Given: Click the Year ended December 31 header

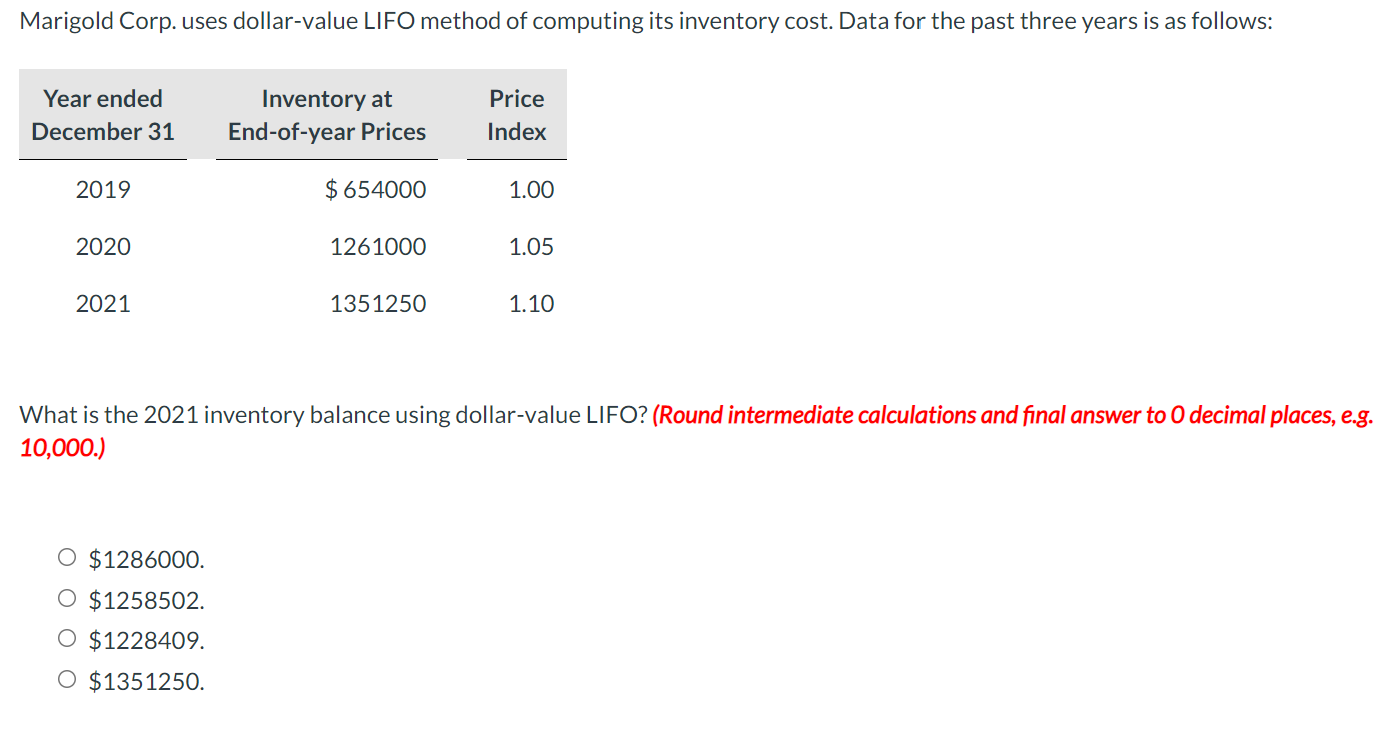Looking at the screenshot, I should click(x=102, y=115).
